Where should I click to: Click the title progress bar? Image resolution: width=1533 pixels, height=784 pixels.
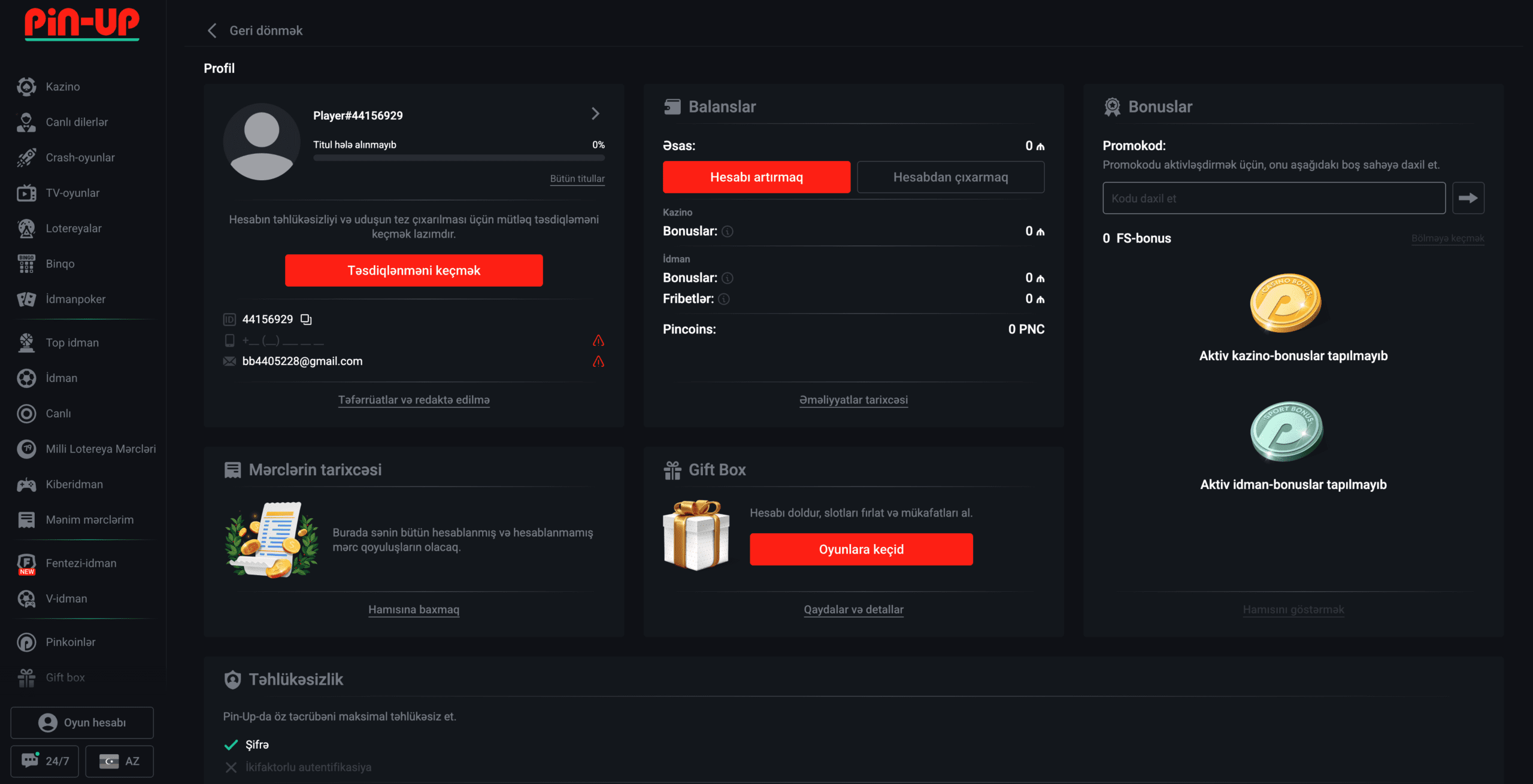tap(459, 158)
